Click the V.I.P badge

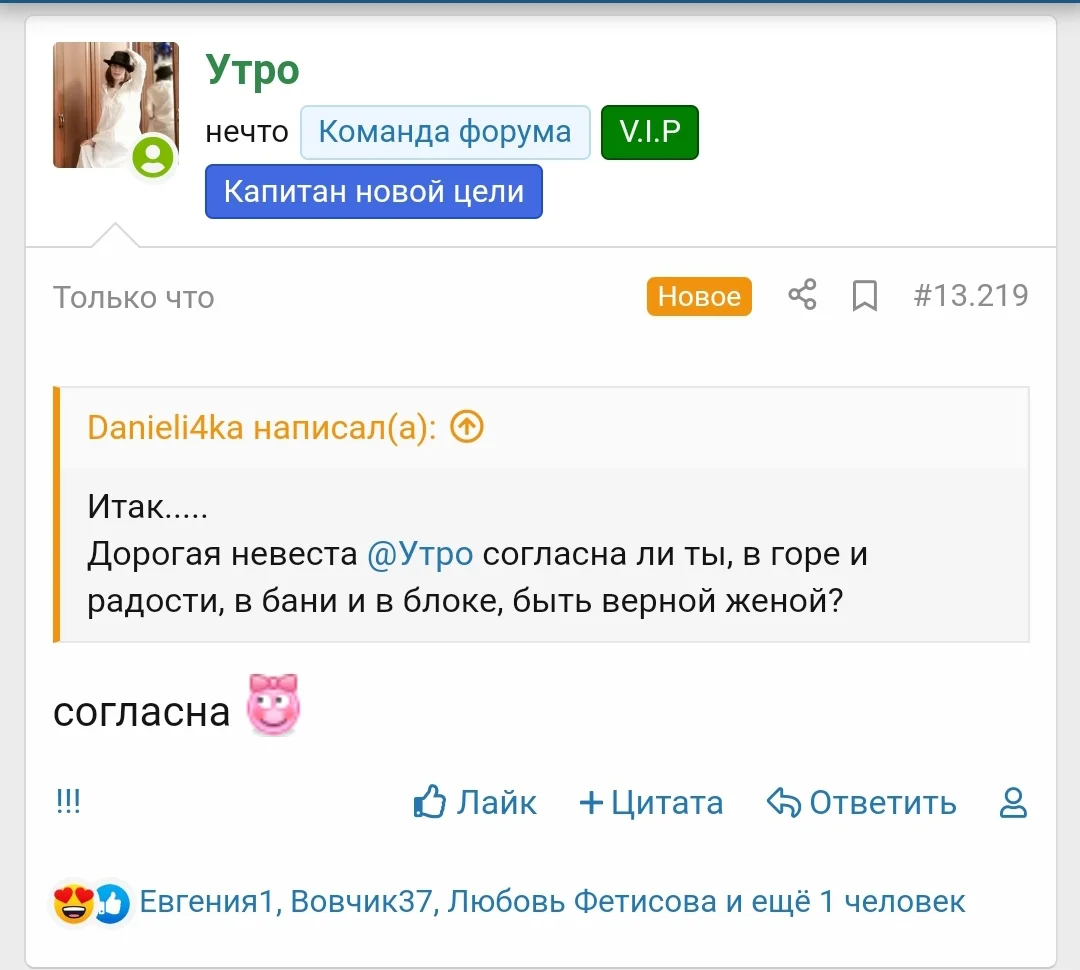click(x=649, y=132)
